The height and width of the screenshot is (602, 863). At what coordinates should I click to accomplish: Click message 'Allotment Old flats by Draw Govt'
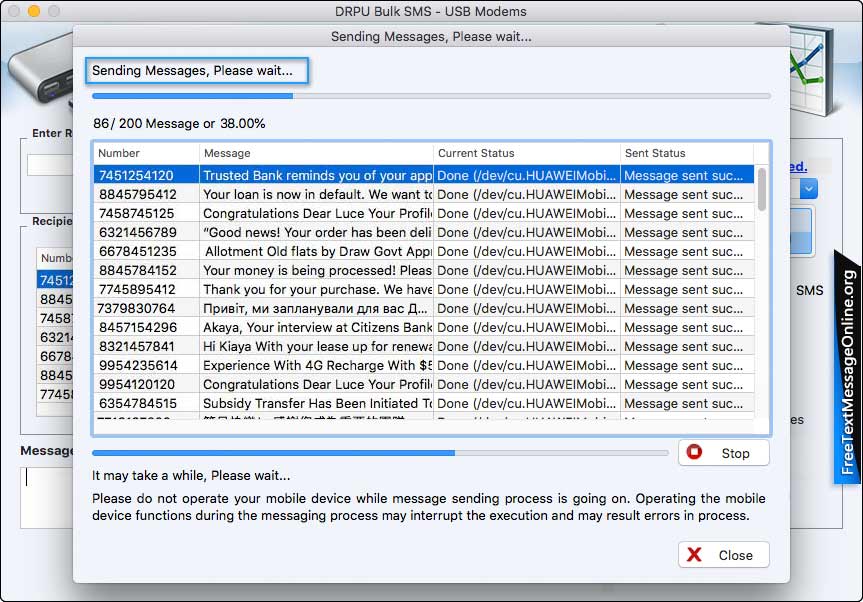[x=317, y=251]
